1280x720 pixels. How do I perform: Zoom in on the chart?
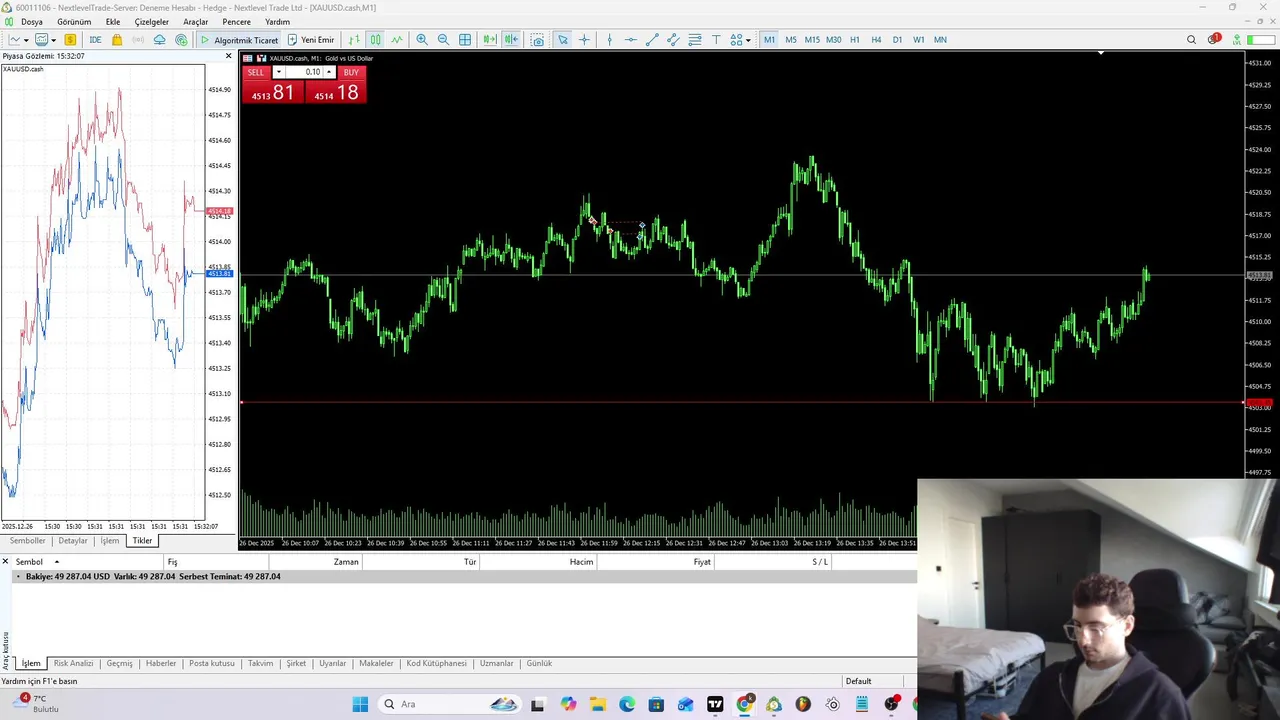click(422, 40)
